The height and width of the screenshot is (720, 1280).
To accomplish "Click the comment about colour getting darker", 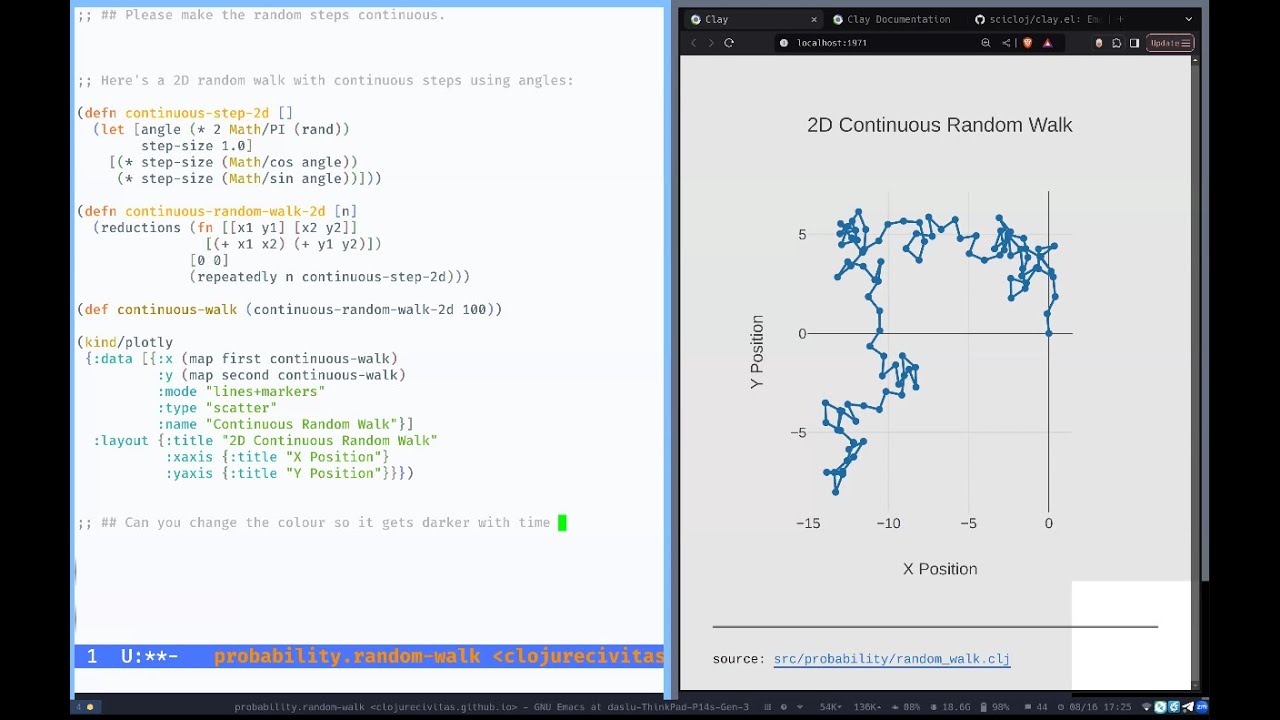I will 313,523.
